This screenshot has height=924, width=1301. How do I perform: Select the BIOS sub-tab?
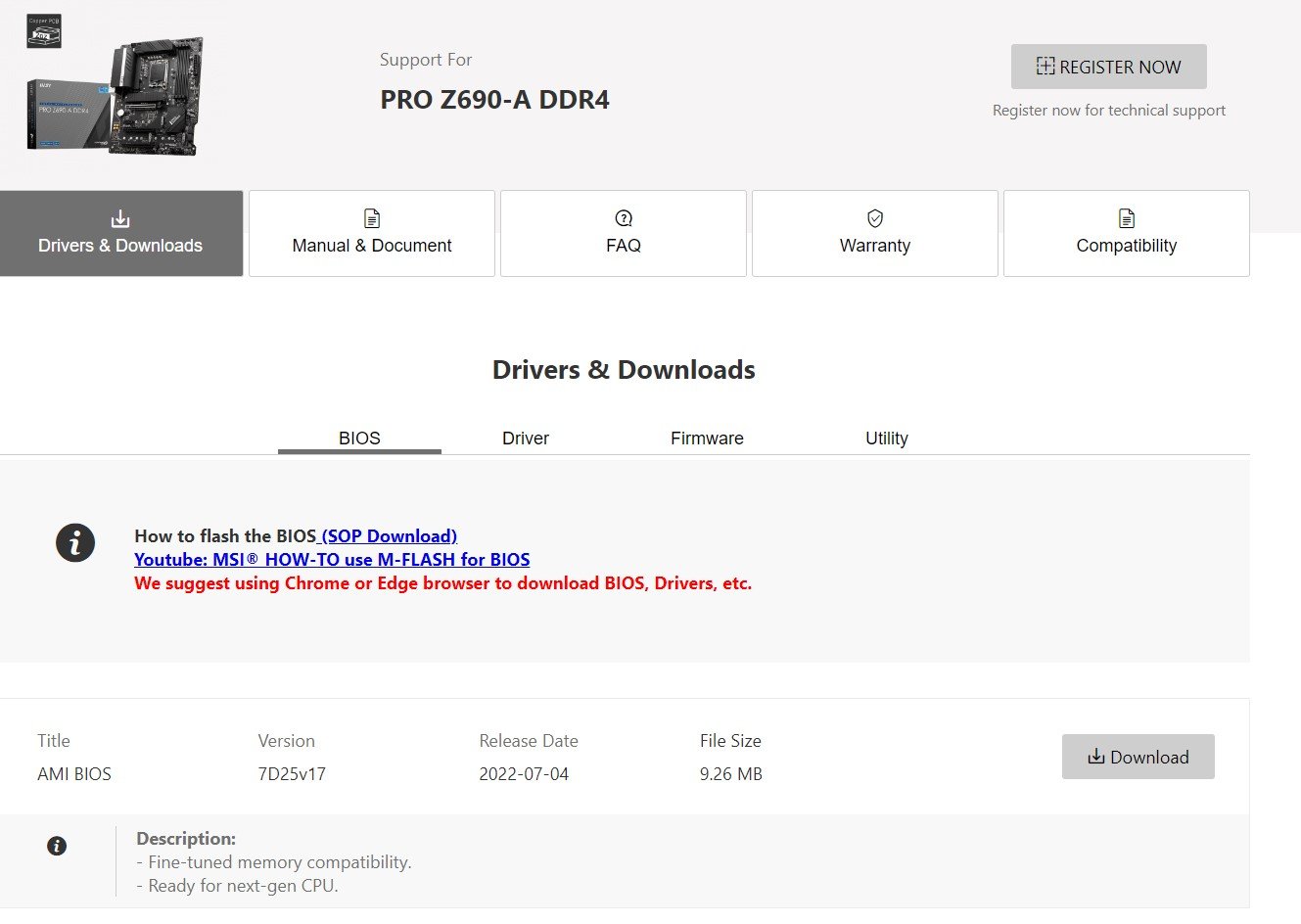[x=359, y=439]
